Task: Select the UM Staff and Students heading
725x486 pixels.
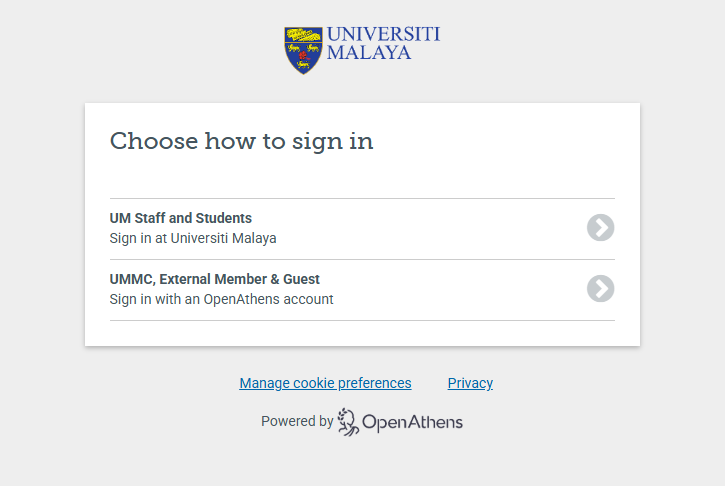Action: (x=181, y=218)
